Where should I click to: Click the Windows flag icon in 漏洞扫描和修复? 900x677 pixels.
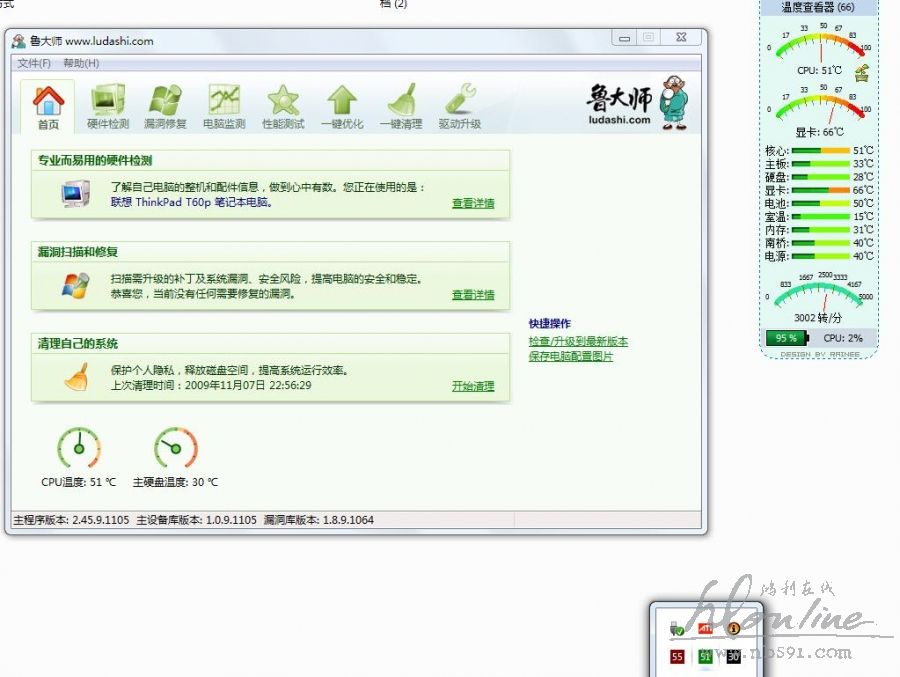(75, 285)
